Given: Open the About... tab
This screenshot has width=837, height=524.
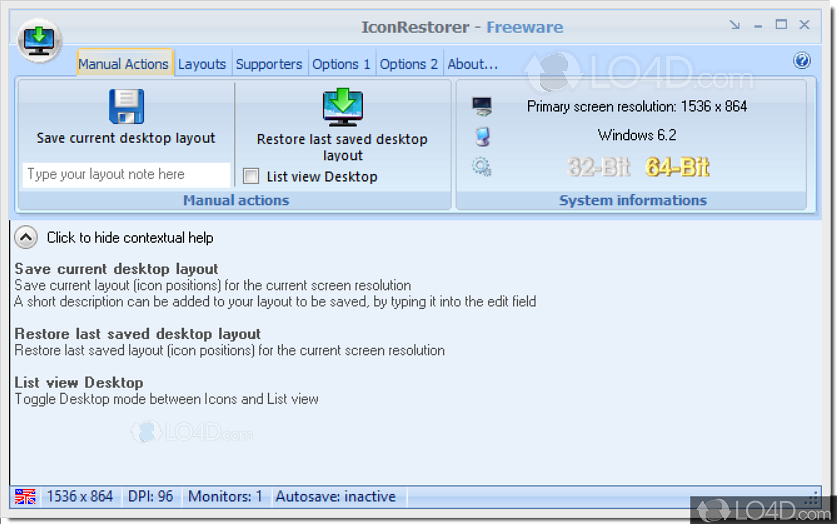Looking at the screenshot, I should tap(472, 64).
